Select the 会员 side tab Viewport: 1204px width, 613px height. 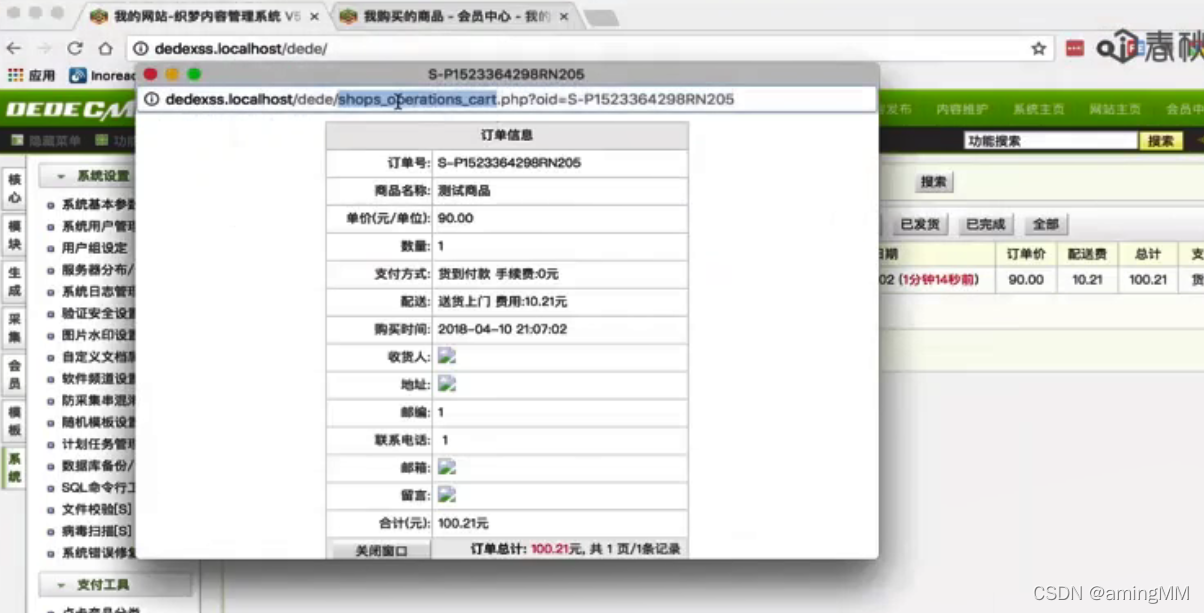pyautogui.click(x=14, y=375)
